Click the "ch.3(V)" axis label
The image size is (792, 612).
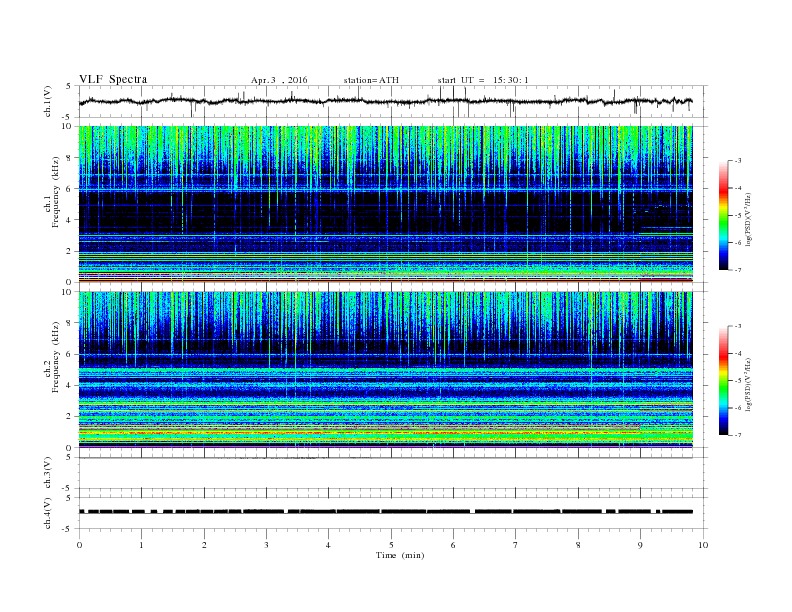47,473
